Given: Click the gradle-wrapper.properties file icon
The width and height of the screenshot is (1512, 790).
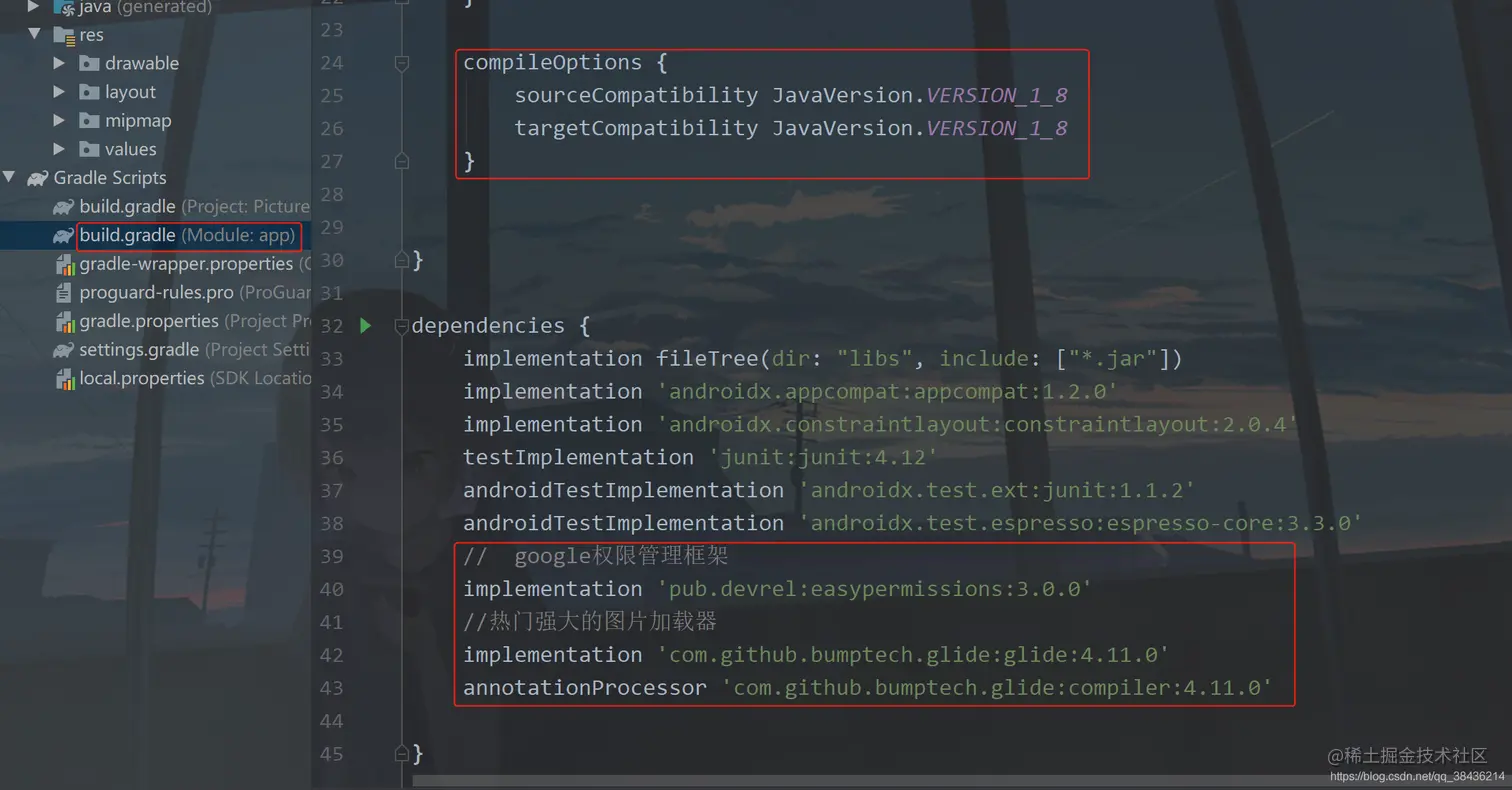Looking at the screenshot, I should pyautogui.click(x=64, y=264).
